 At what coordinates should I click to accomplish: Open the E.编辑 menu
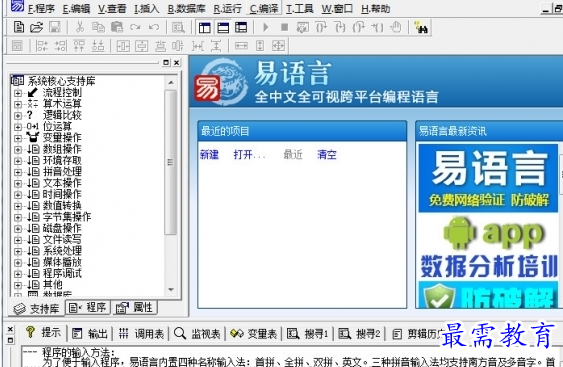tap(76, 9)
